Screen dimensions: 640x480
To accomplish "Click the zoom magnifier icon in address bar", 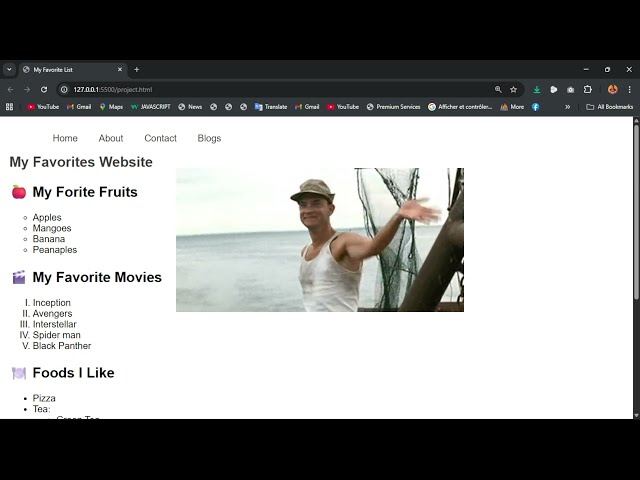I will (498, 89).
